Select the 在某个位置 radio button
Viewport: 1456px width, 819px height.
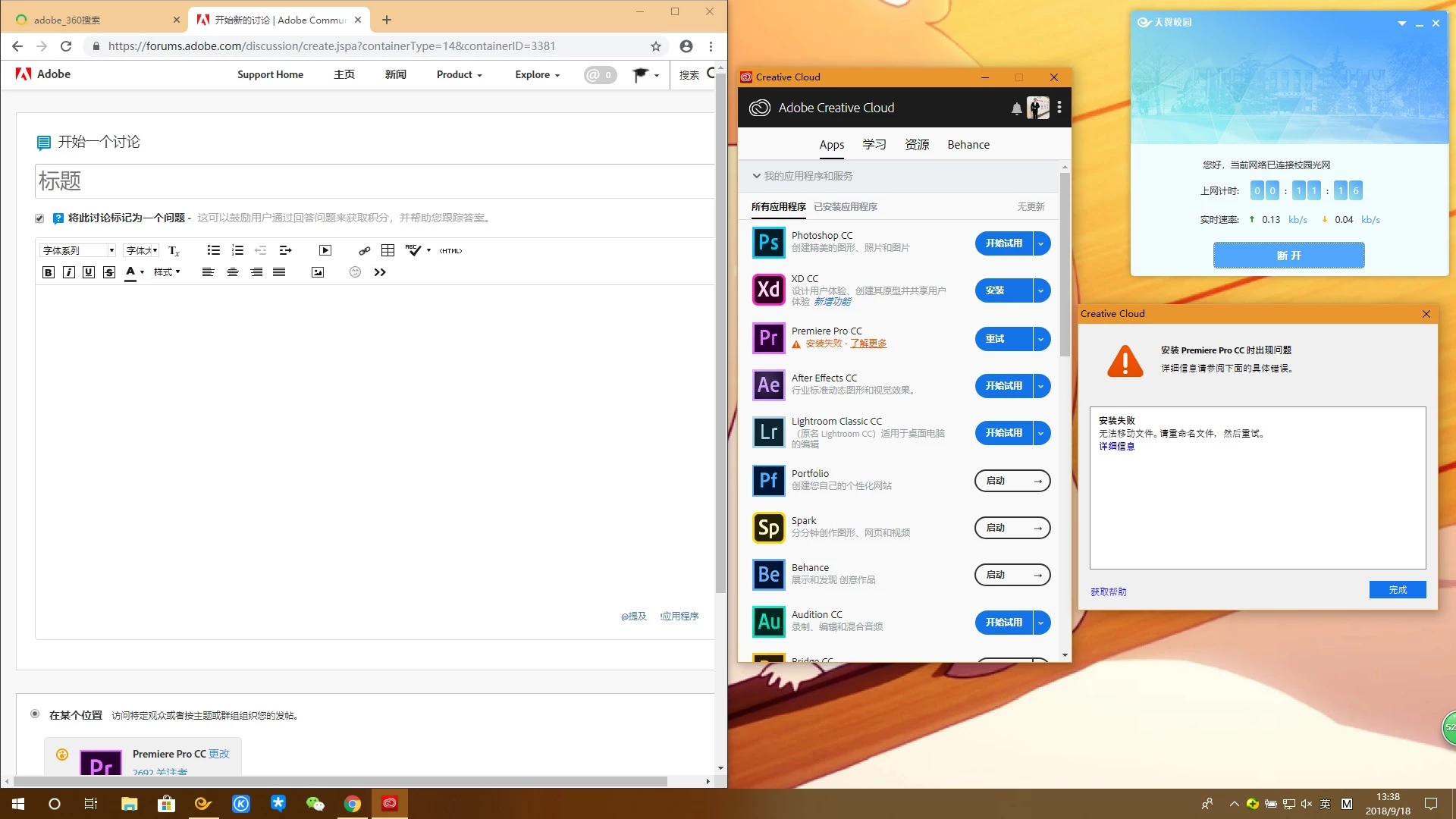[x=35, y=714]
